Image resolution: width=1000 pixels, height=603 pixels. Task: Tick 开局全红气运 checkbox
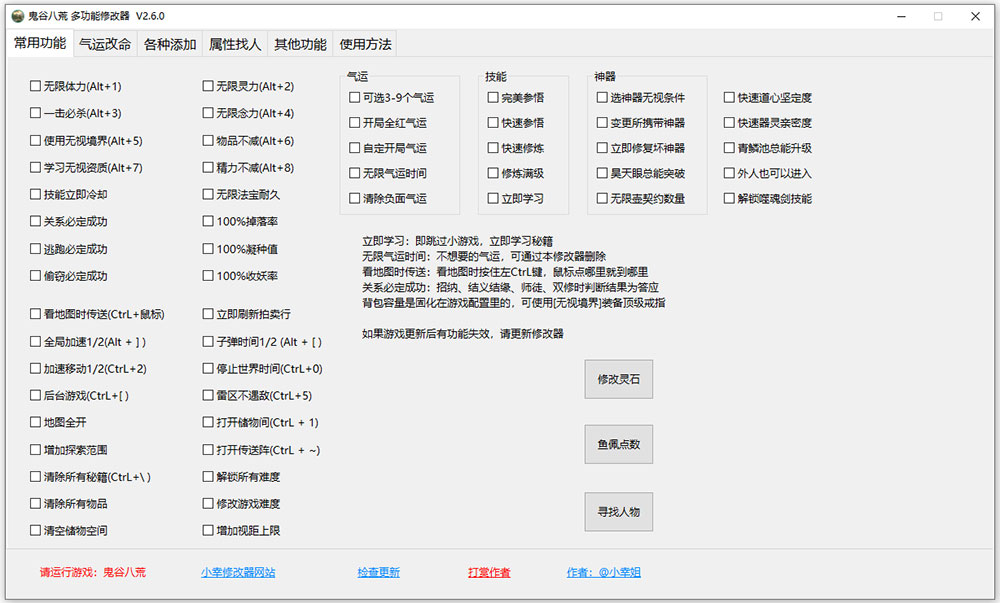[x=388, y=122]
